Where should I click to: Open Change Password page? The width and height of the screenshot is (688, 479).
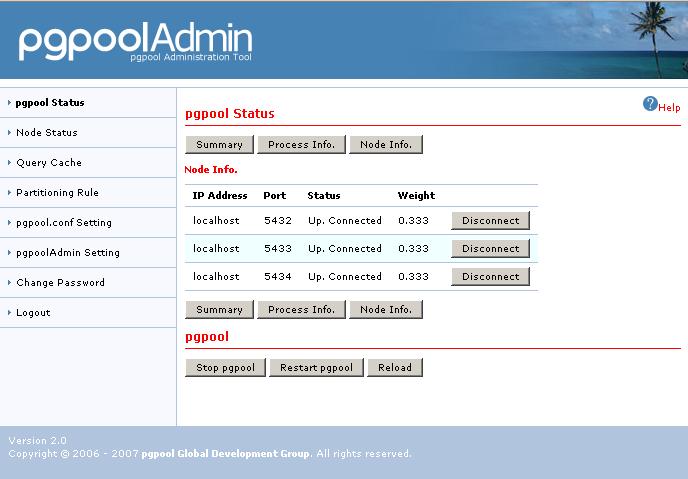(60, 282)
